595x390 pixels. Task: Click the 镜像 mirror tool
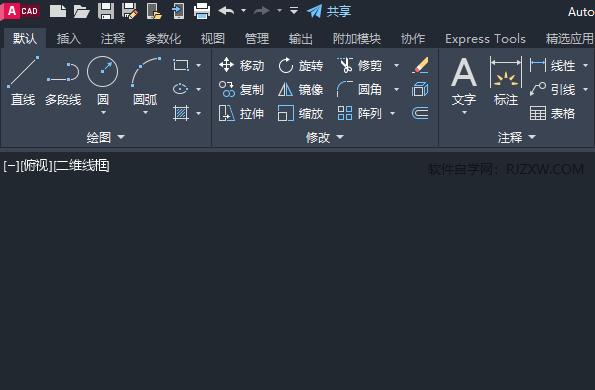tap(301, 90)
